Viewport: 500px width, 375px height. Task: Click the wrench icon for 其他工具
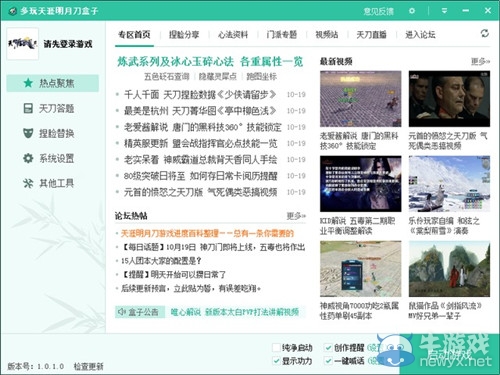pos(28,183)
